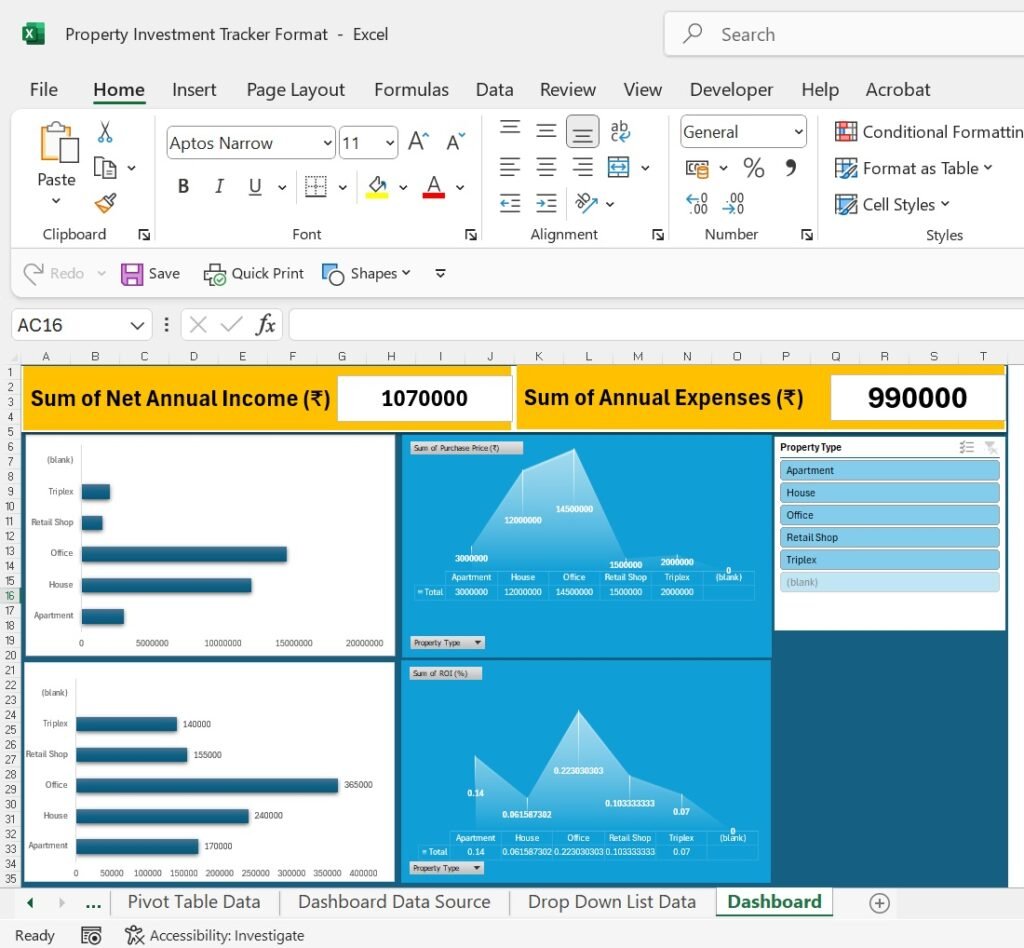
Task: Click the Copy icon in Clipboard
Action: [x=104, y=168]
